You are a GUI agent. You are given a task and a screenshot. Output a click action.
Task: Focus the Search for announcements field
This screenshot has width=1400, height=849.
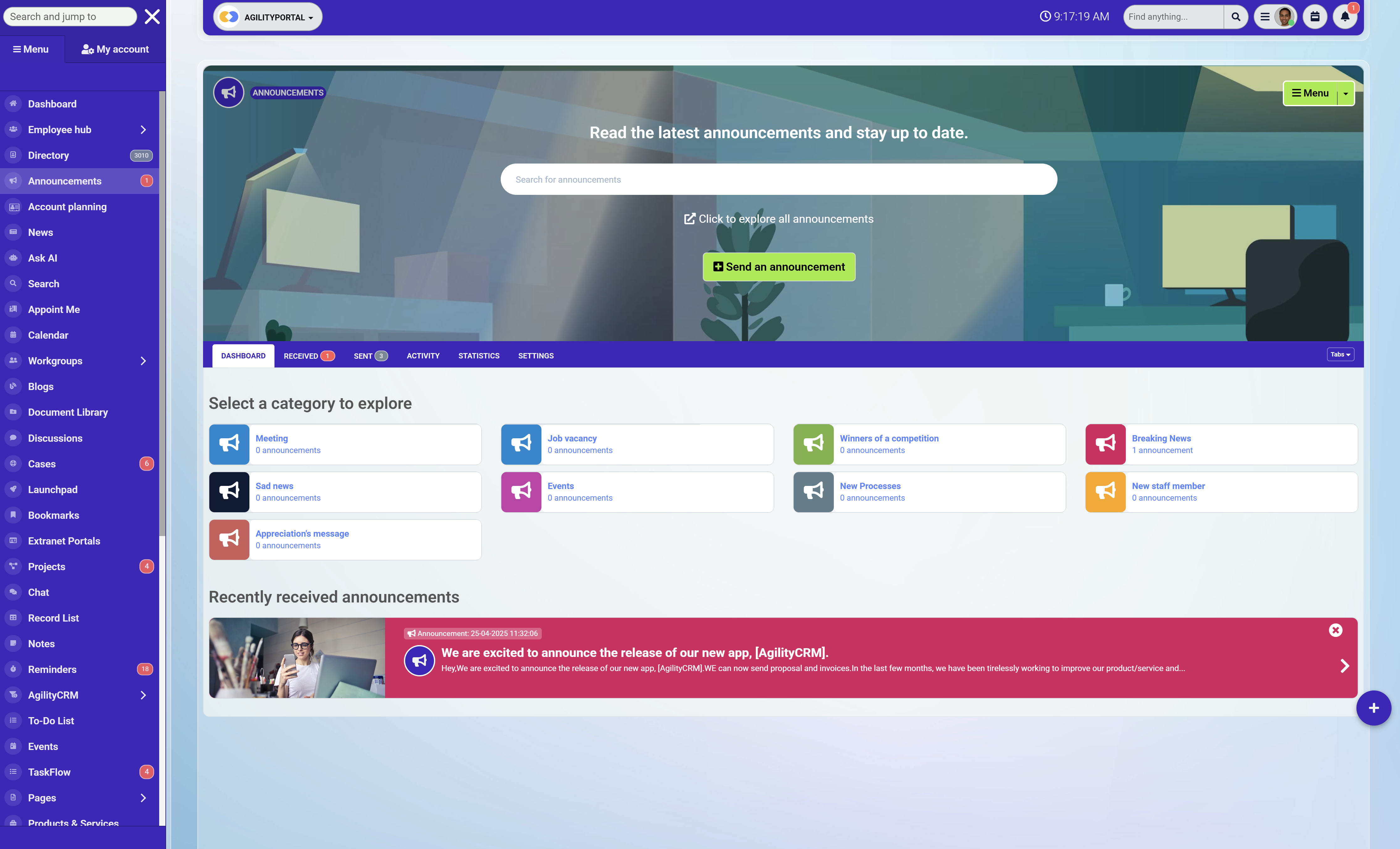click(x=778, y=180)
